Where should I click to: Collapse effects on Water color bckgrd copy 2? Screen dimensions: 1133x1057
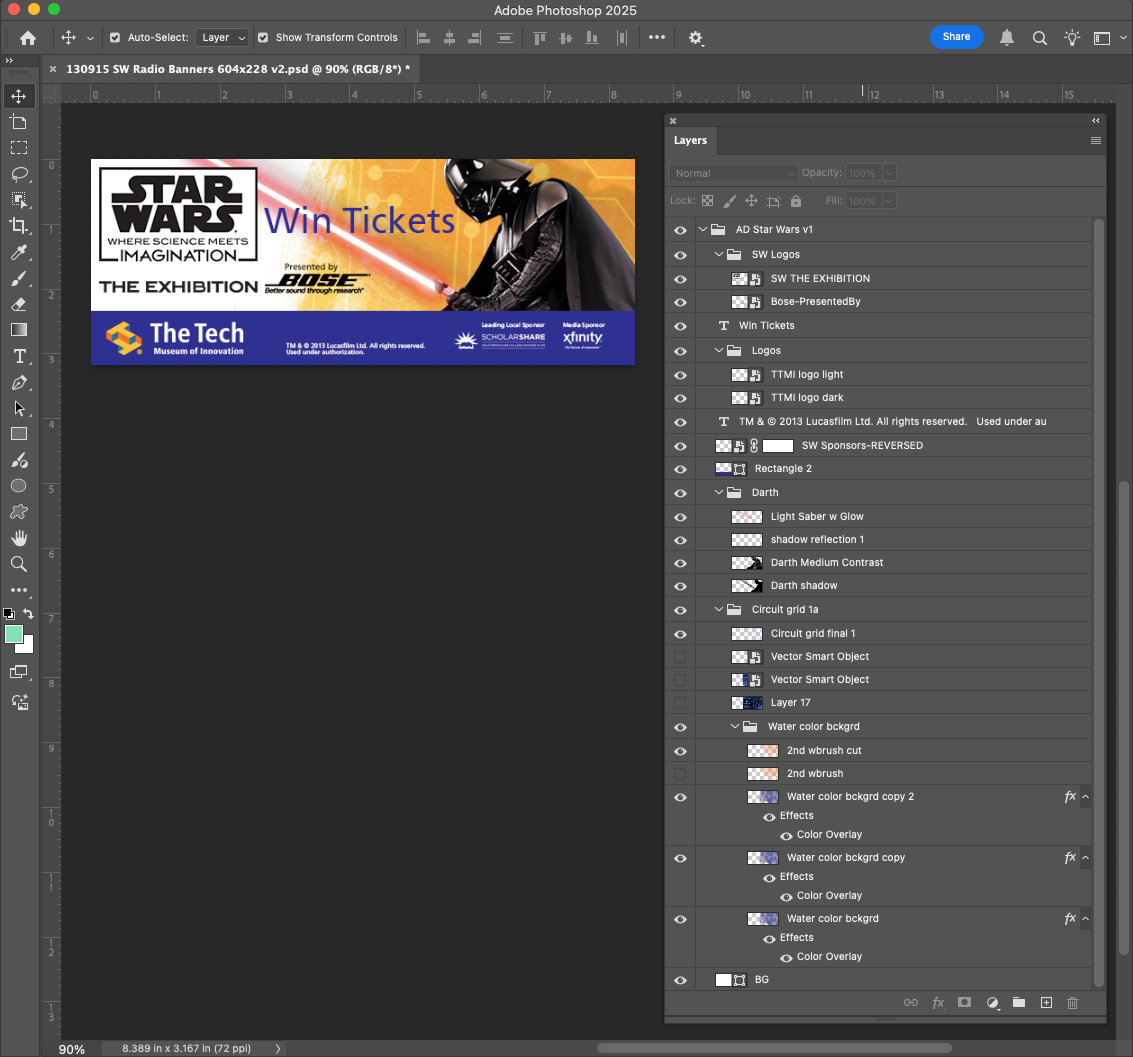[1085, 797]
